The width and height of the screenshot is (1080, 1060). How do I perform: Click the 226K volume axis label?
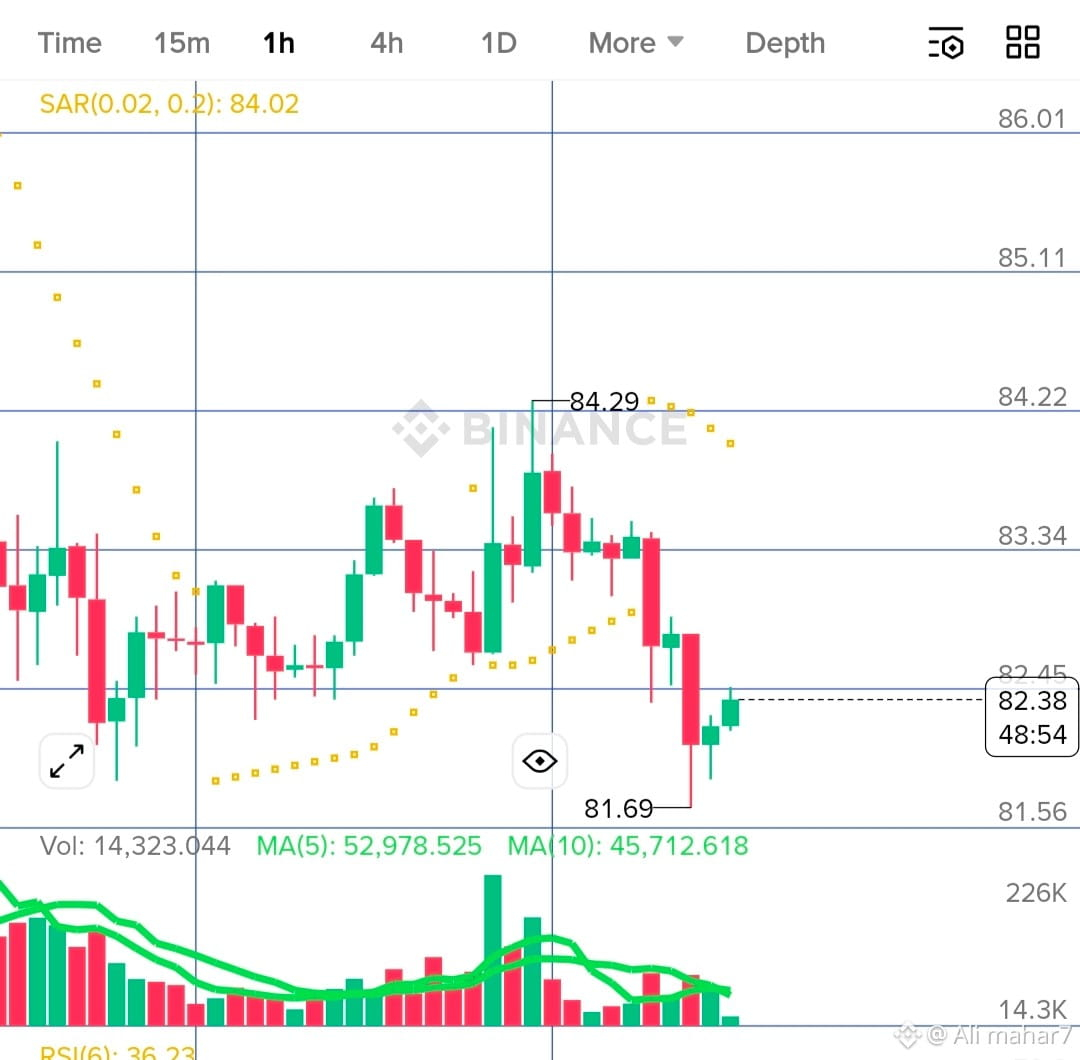tap(1036, 893)
